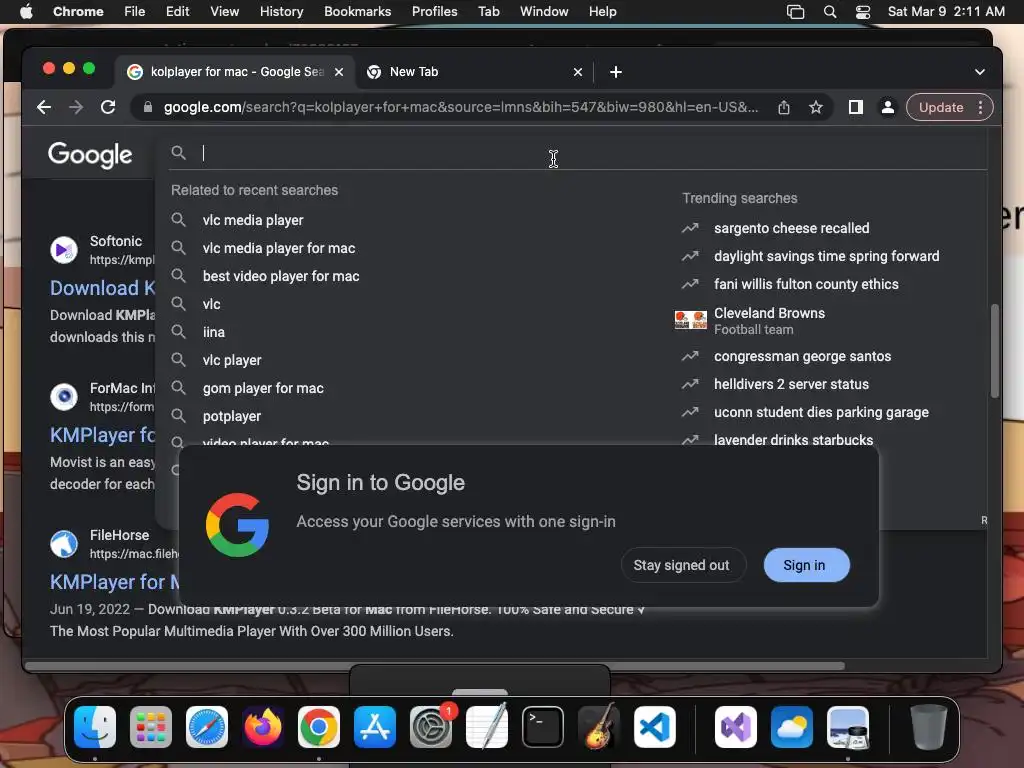Screen dimensions: 1024x768
Task: Open the ForMac KMPlayer result link
Action: (103, 435)
